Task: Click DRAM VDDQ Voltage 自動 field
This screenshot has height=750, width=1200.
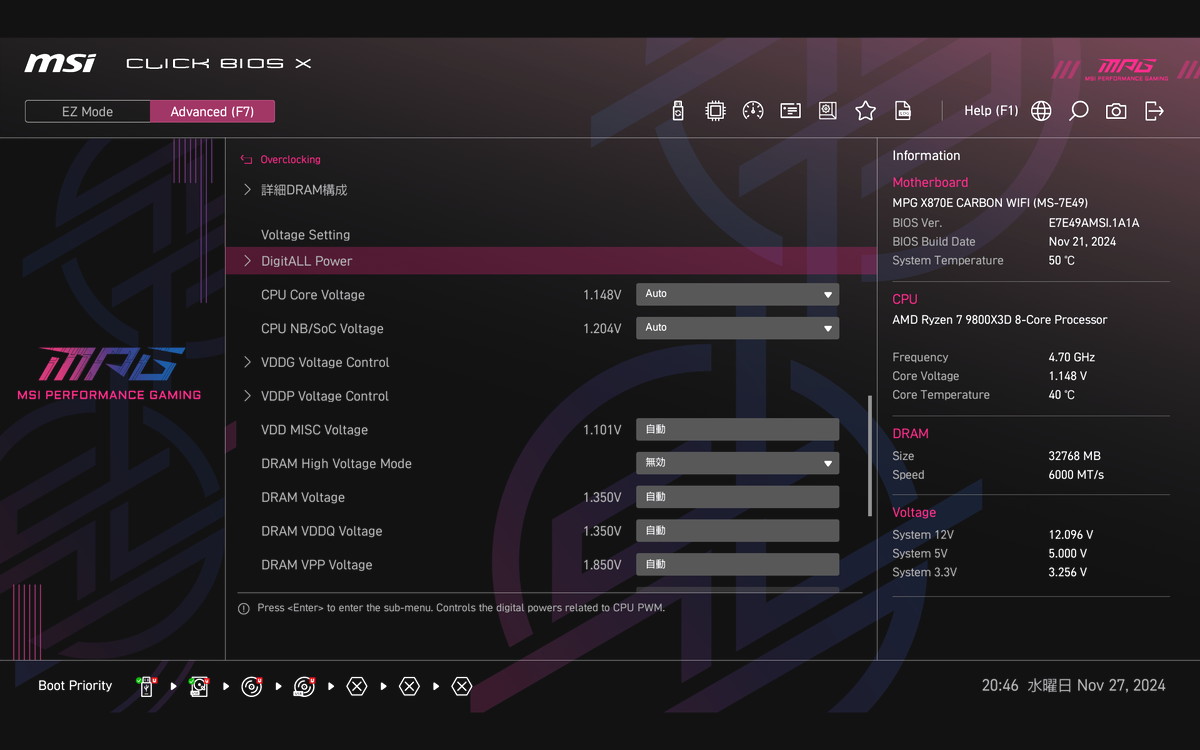Action: pos(738,531)
